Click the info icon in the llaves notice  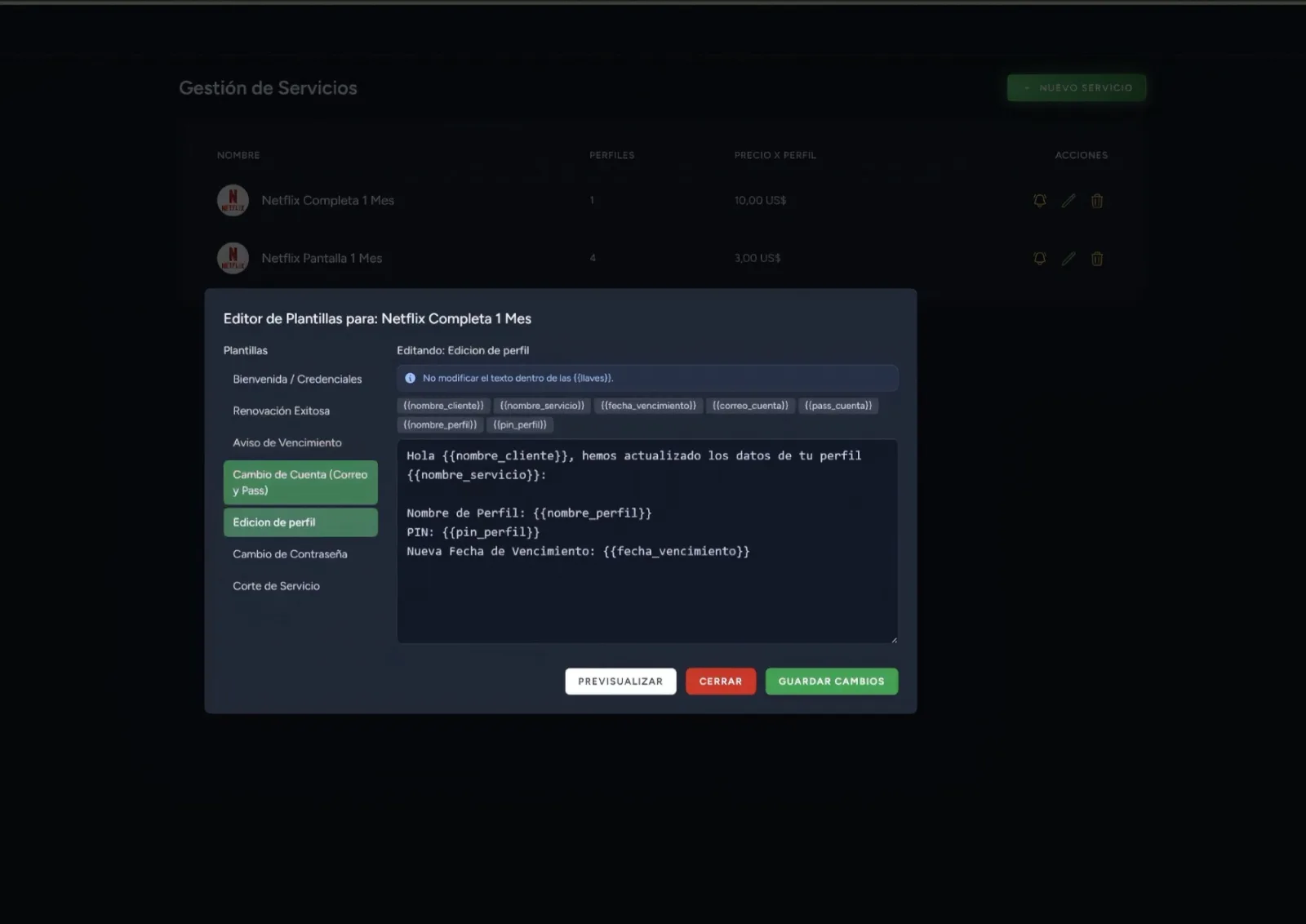[x=411, y=378]
